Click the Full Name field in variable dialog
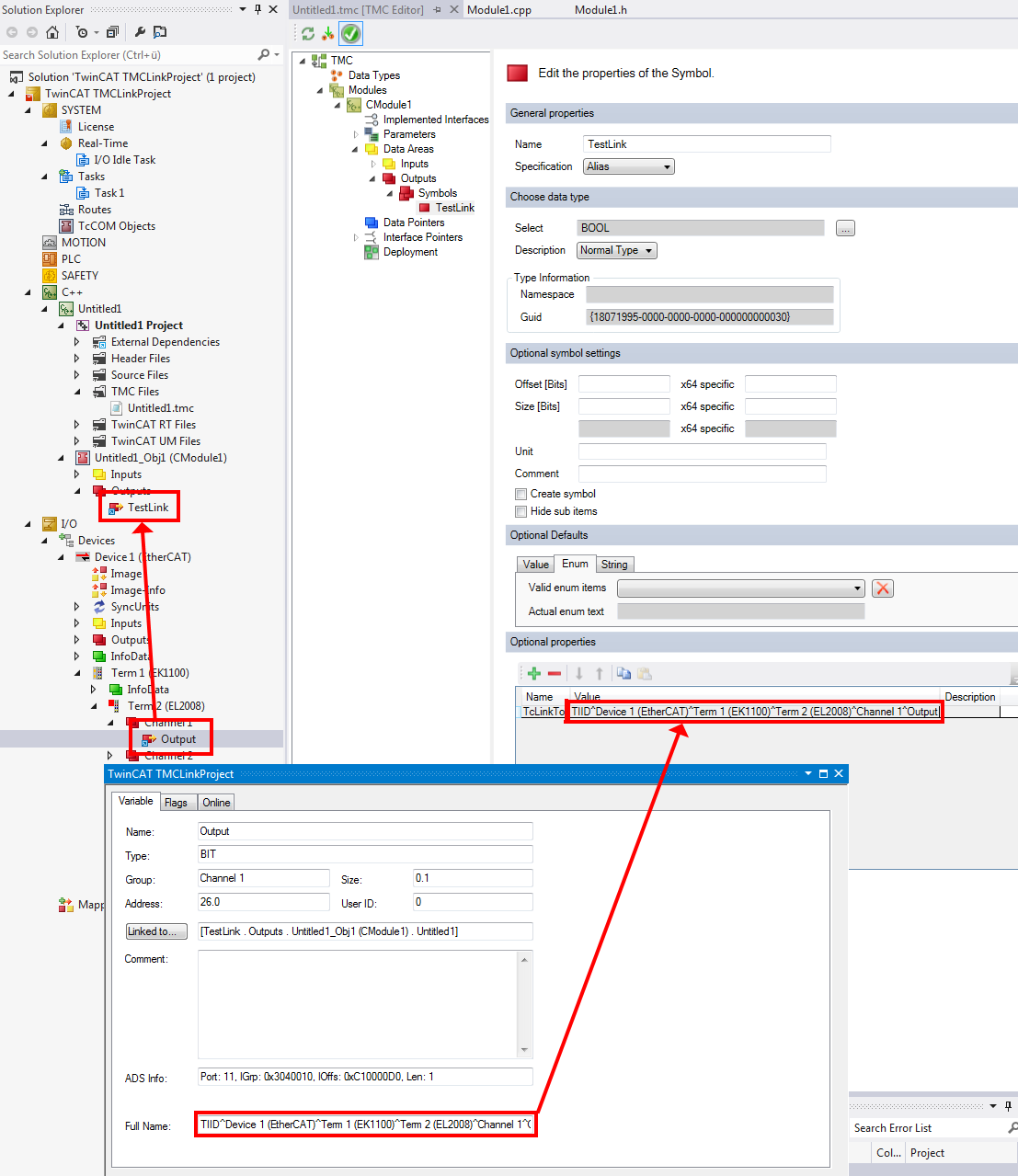The width and height of the screenshot is (1018, 1176). 365,1125
